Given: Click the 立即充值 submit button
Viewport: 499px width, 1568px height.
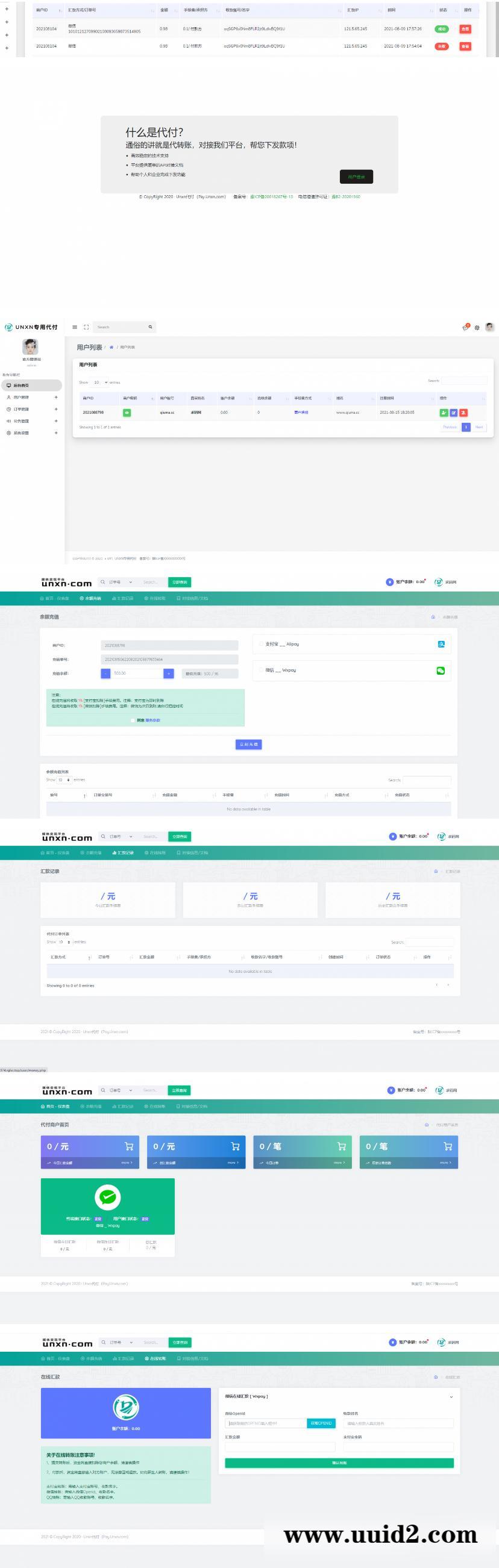Looking at the screenshot, I should pos(248,744).
